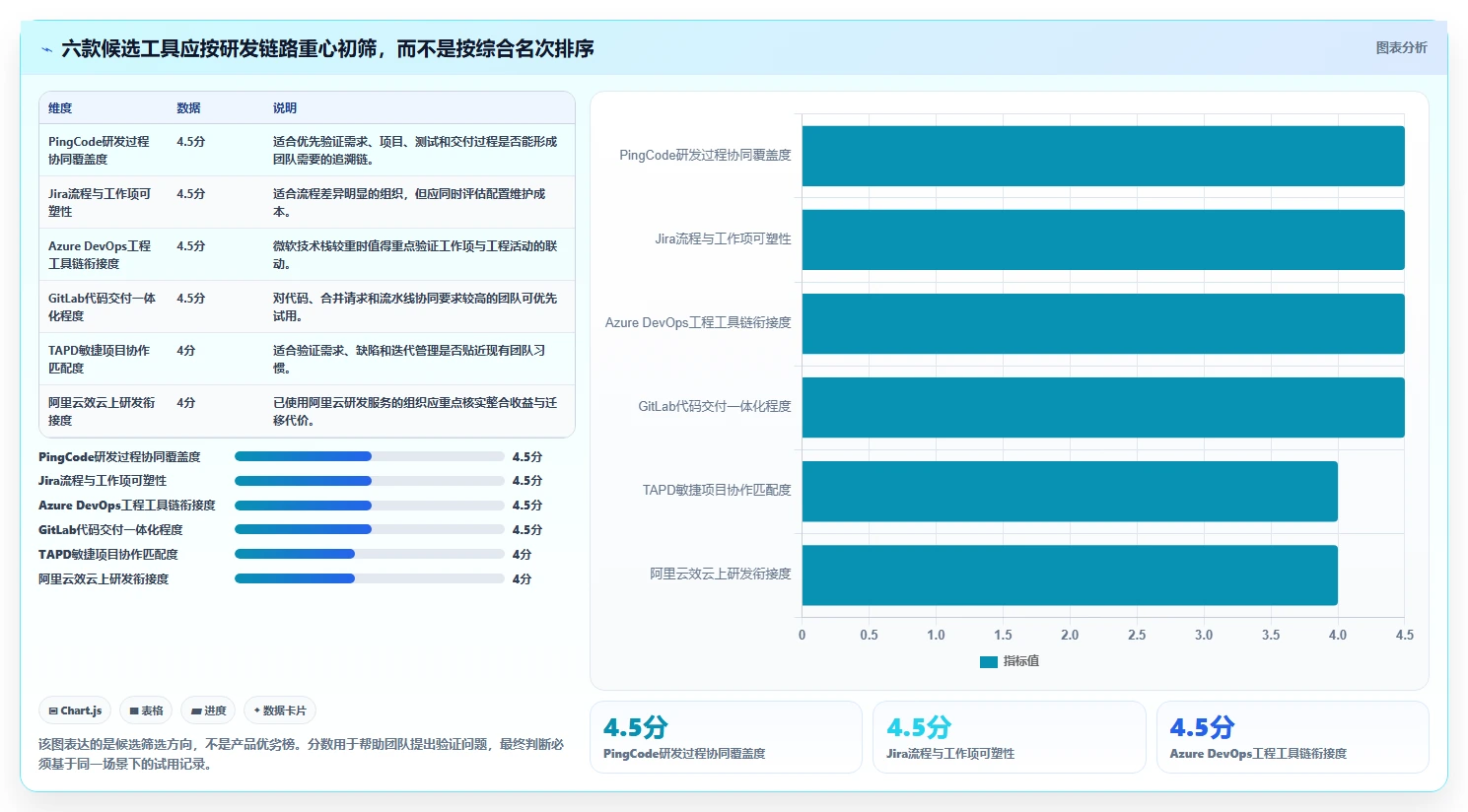Click description starting 已使用阿里云研发服务
Viewport: 1468px width, 812px height.
(415, 411)
